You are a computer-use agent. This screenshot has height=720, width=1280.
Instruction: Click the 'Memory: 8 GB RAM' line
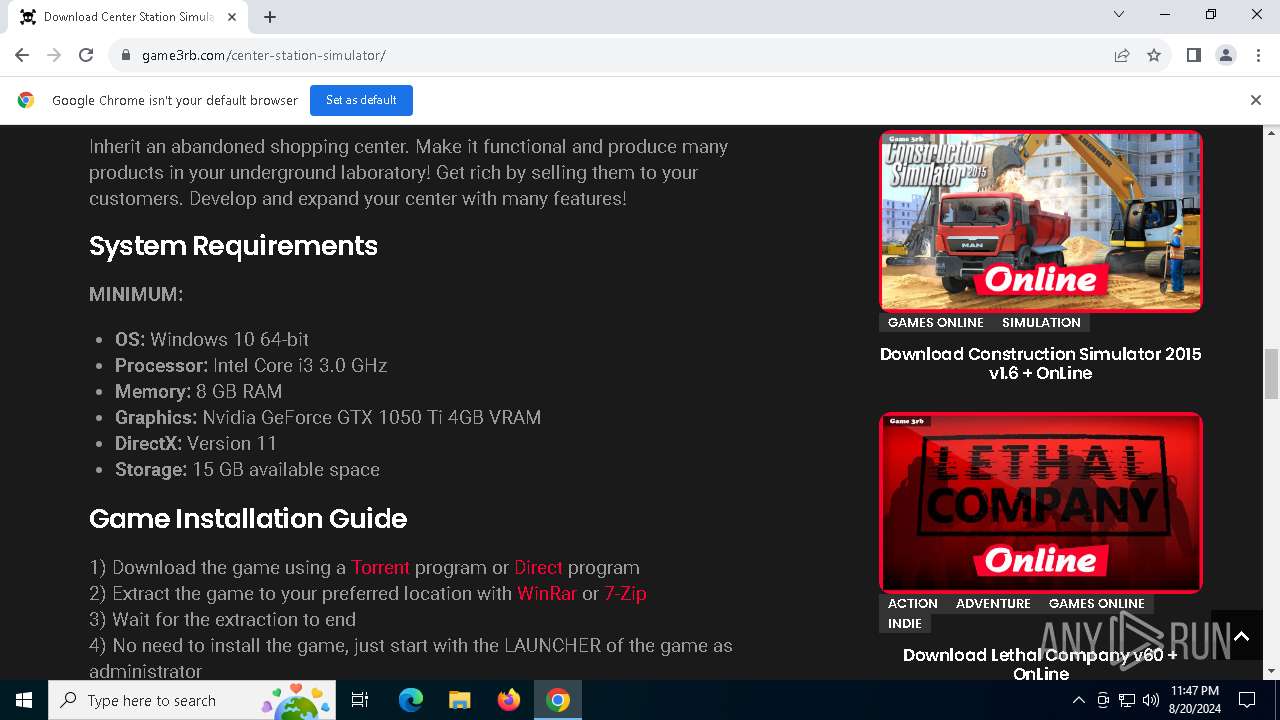(198, 391)
